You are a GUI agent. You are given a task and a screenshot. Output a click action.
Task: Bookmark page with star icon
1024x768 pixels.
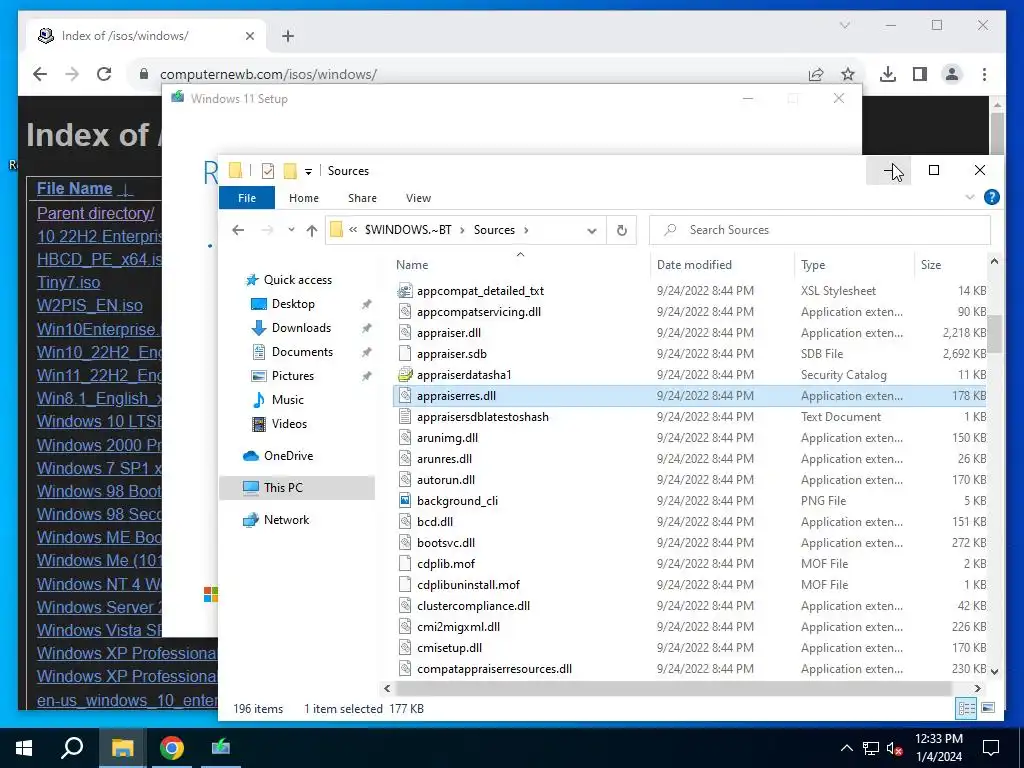(848, 74)
